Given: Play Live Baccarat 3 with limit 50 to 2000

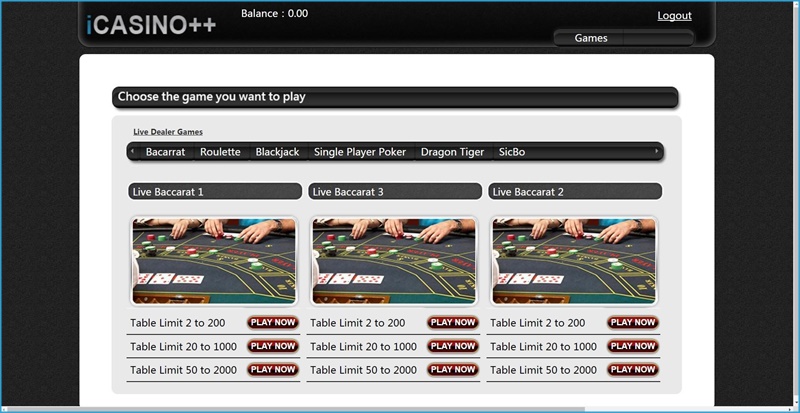Looking at the screenshot, I should pyautogui.click(x=453, y=370).
